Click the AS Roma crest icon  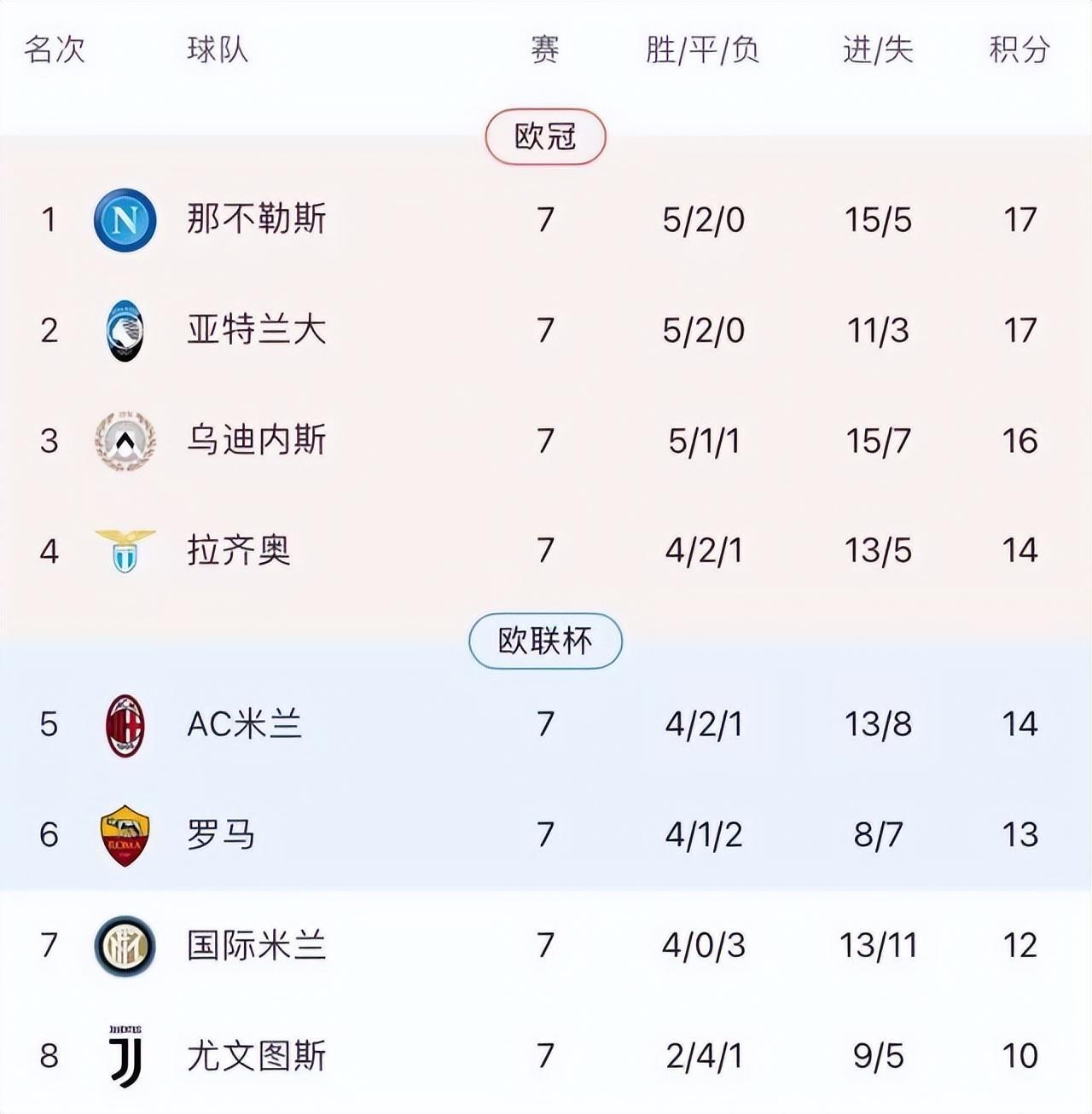point(125,835)
